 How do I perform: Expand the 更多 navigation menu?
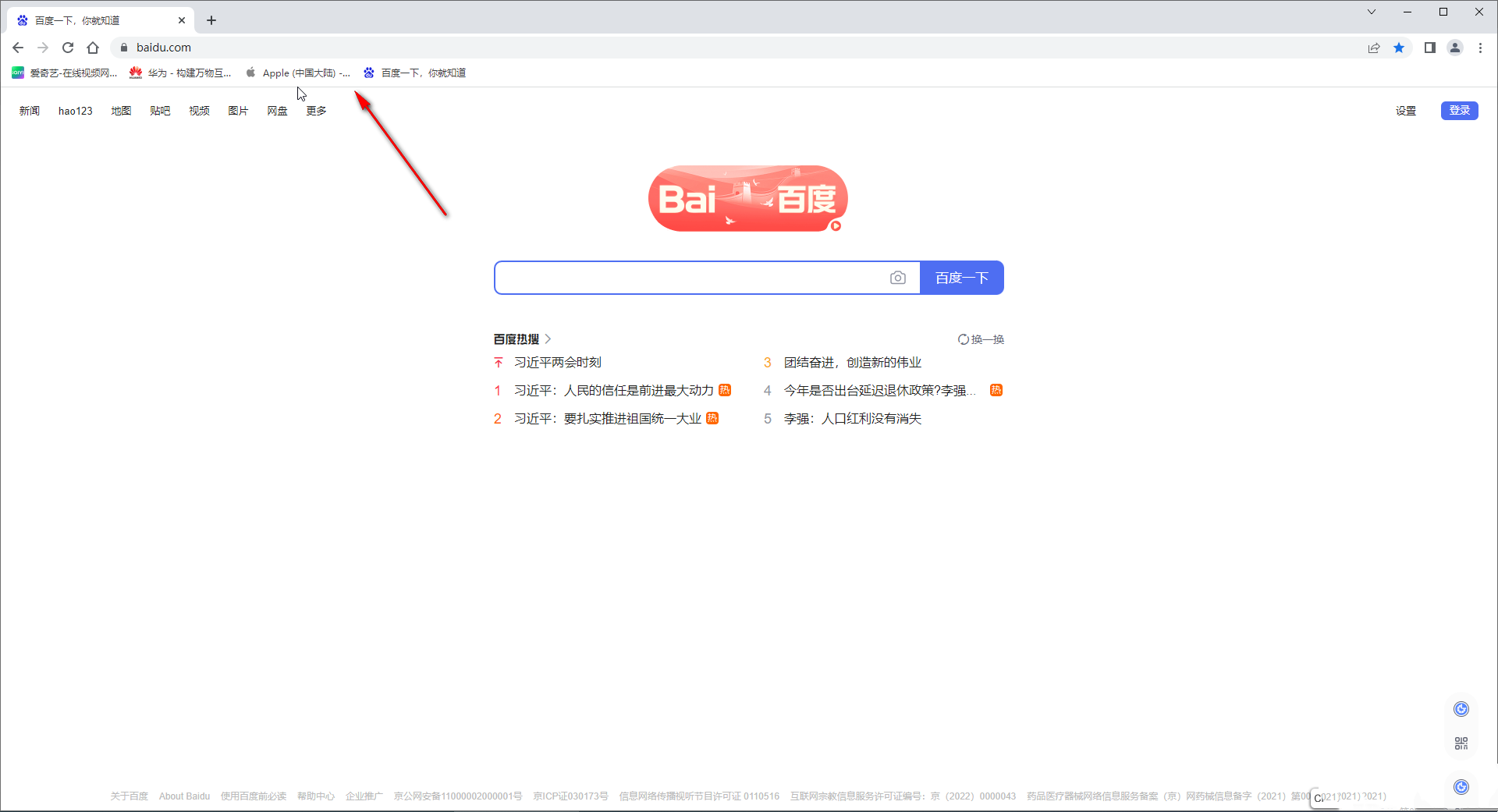[x=316, y=111]
